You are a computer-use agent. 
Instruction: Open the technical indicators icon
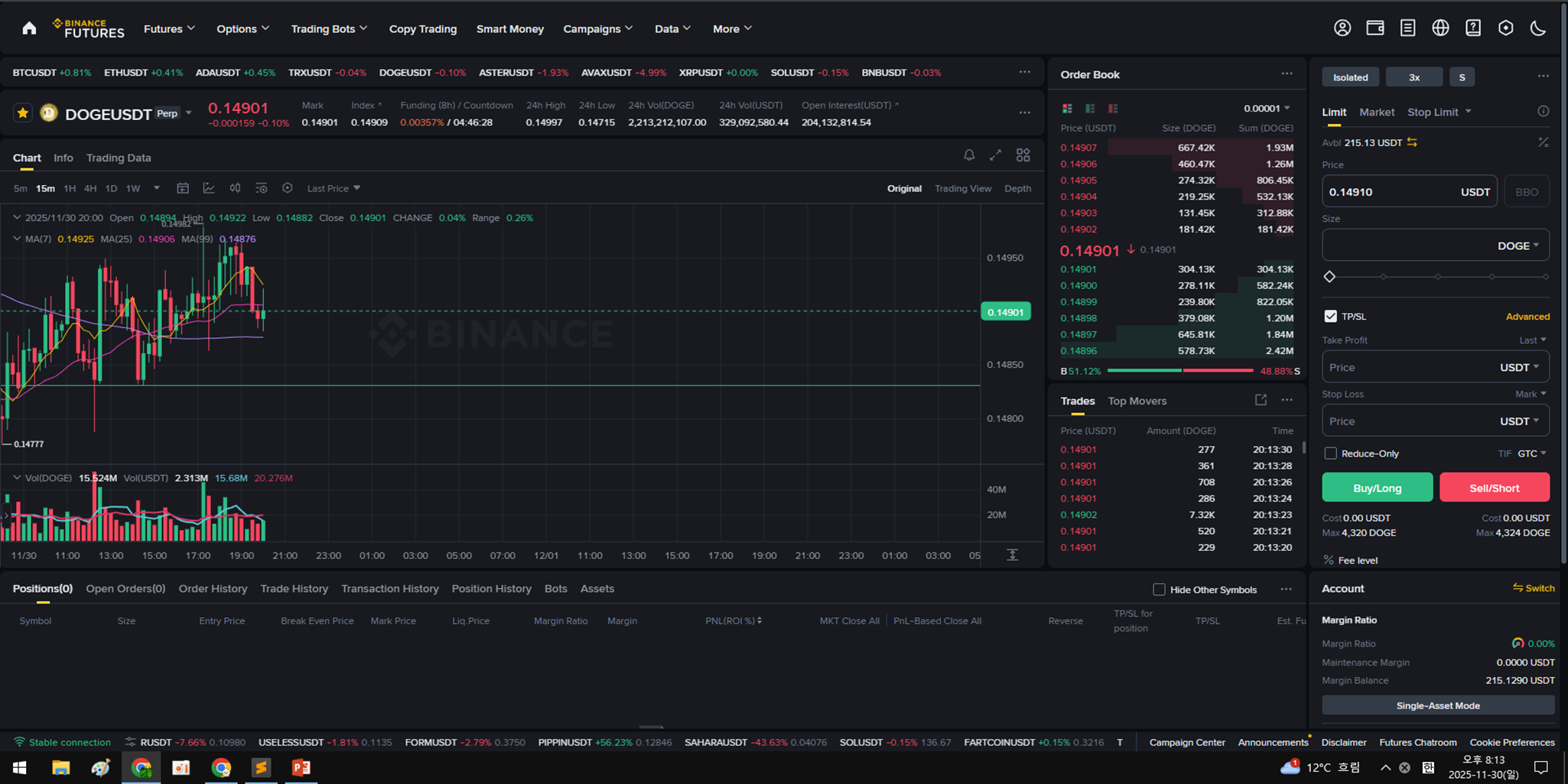[x=209, y=188]
